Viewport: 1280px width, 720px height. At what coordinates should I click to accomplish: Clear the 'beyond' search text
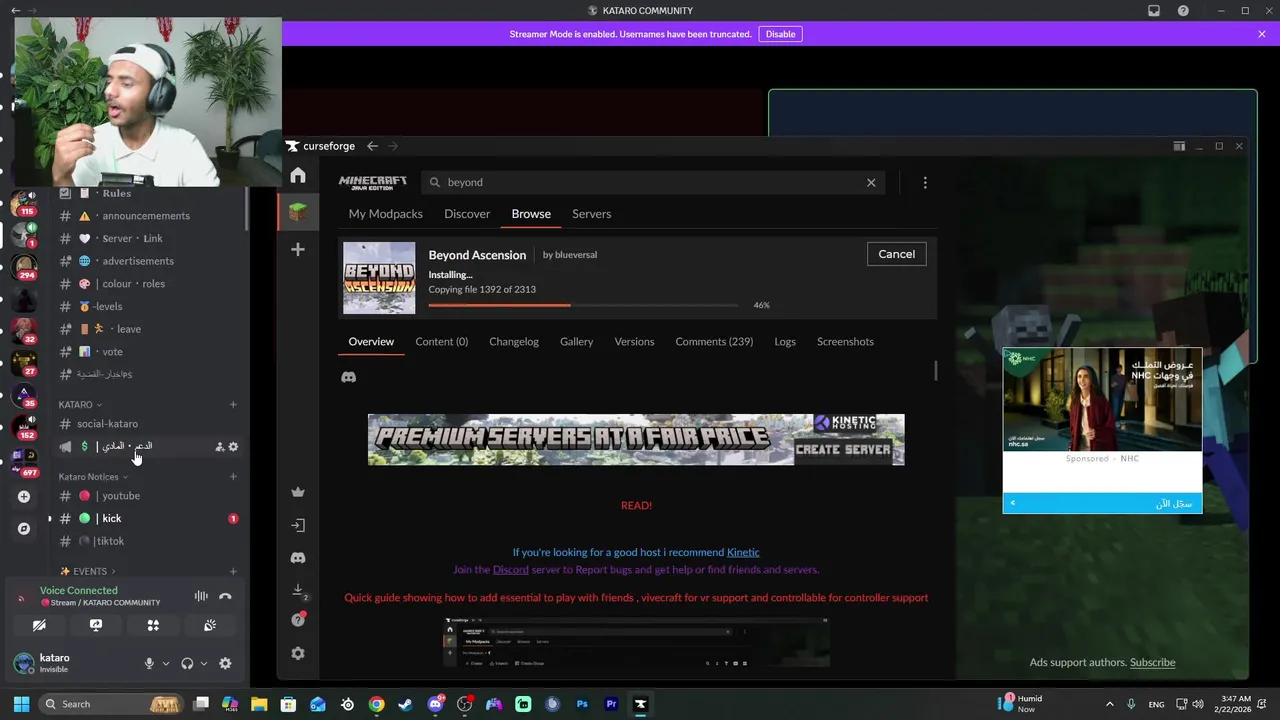871,182
